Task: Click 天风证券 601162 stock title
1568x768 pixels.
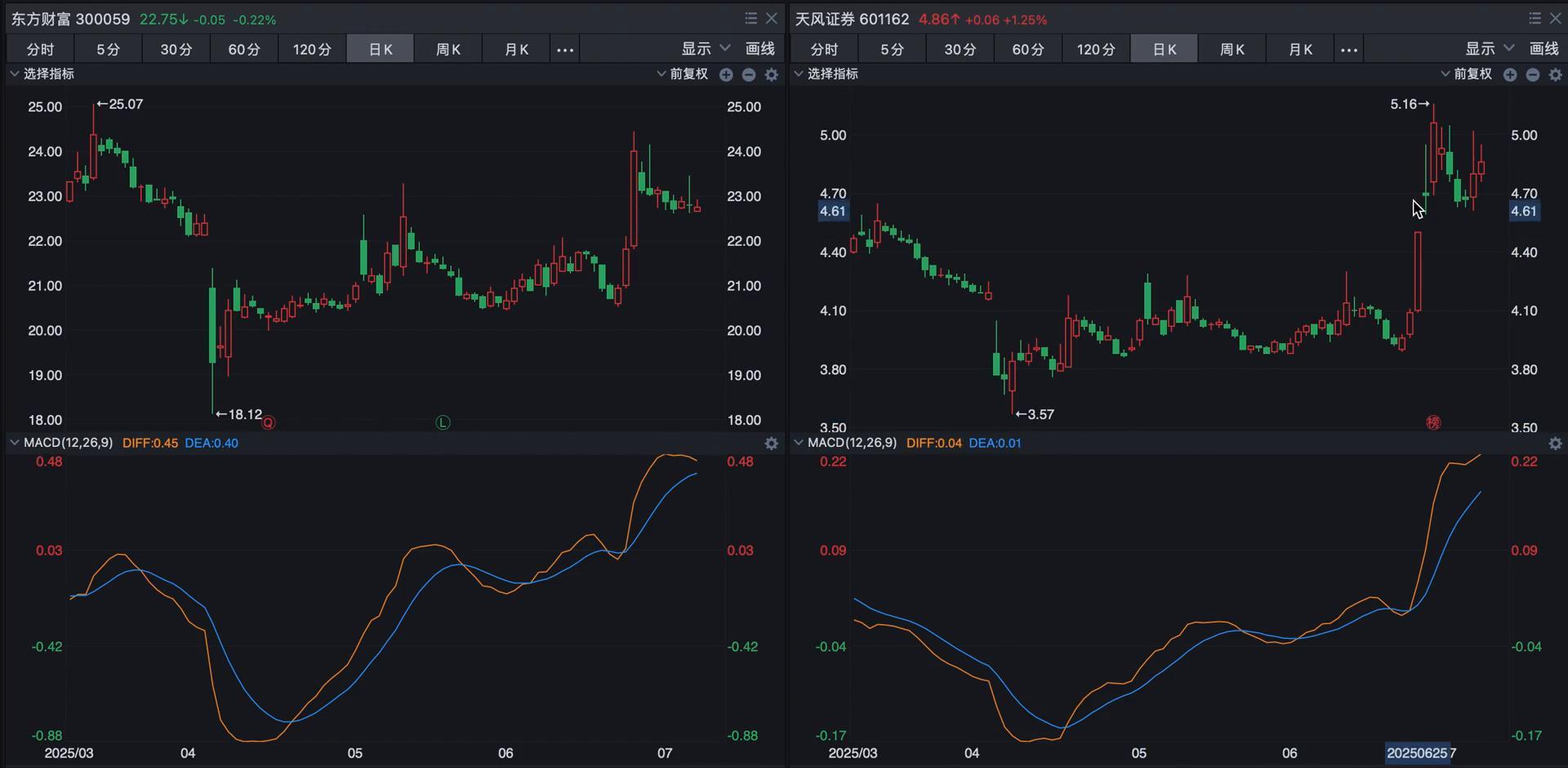Action: coord(852,19)
